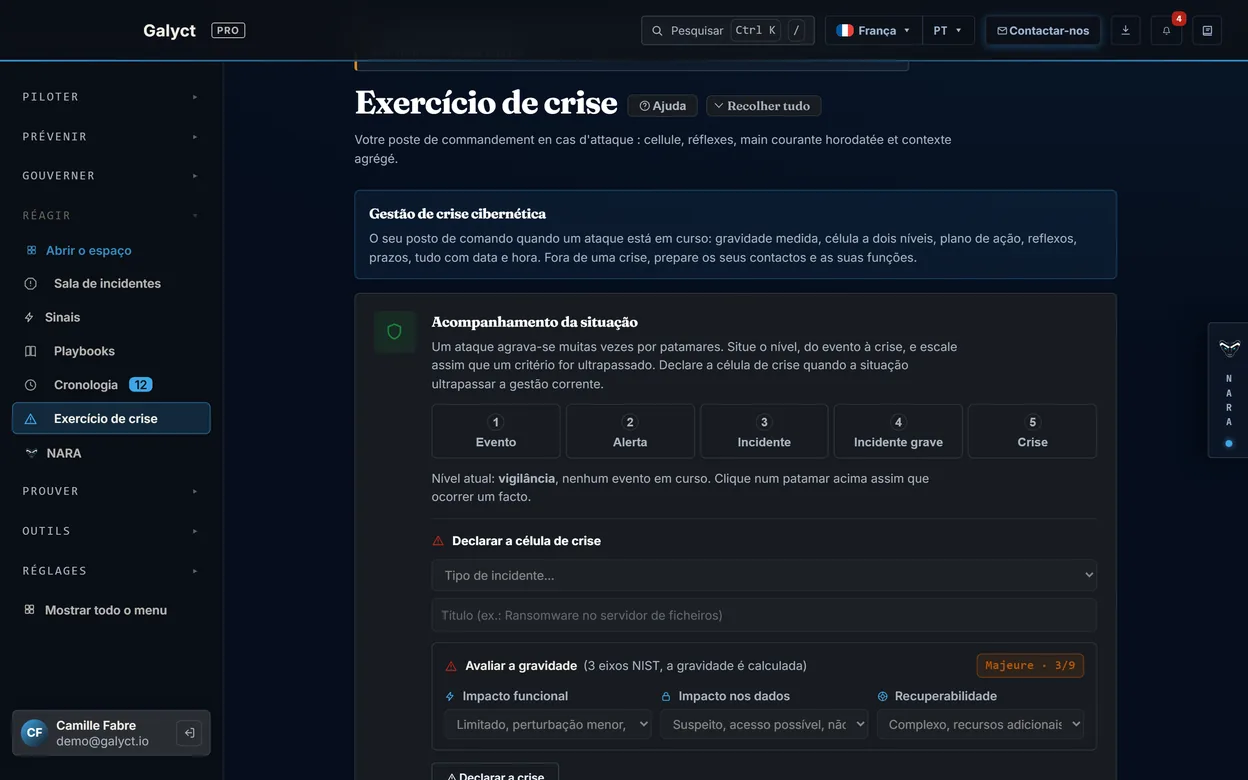Image resolution: width=1248 pixels, height=780 pixels.
Task: Click demo@galyct.io email text
Action: point(102,741)
